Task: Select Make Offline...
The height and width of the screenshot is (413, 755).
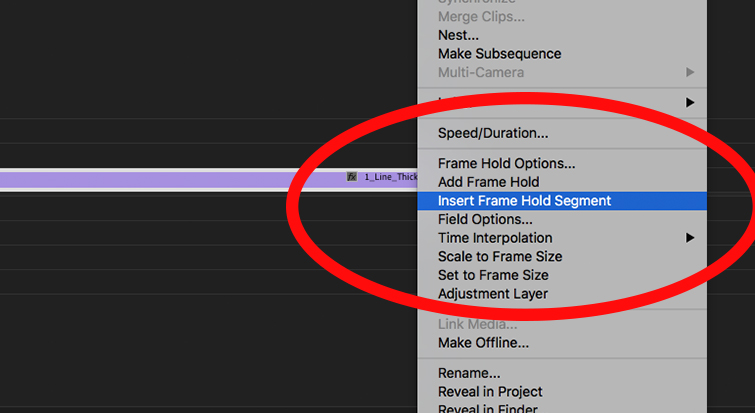Action: 483,343
